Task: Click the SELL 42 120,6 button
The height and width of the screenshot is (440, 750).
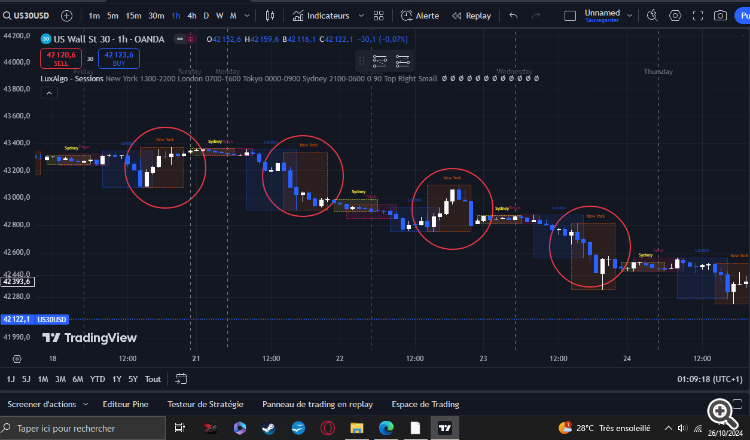Action: (61, 58)
